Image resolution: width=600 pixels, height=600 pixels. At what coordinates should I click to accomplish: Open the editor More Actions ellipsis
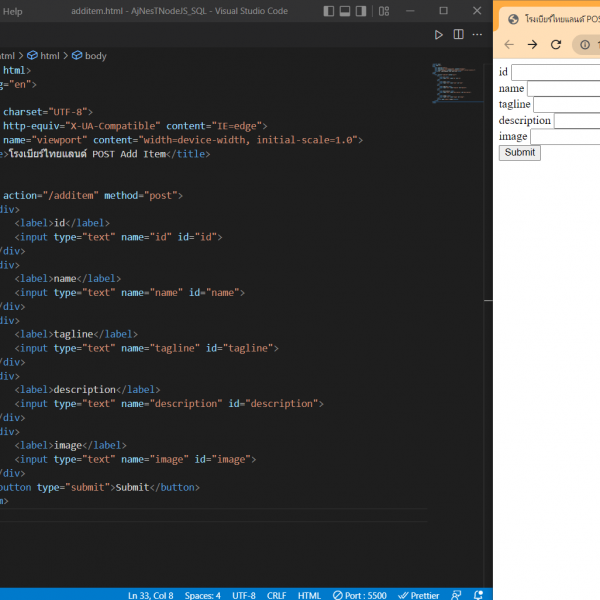(x=479, y=34)
